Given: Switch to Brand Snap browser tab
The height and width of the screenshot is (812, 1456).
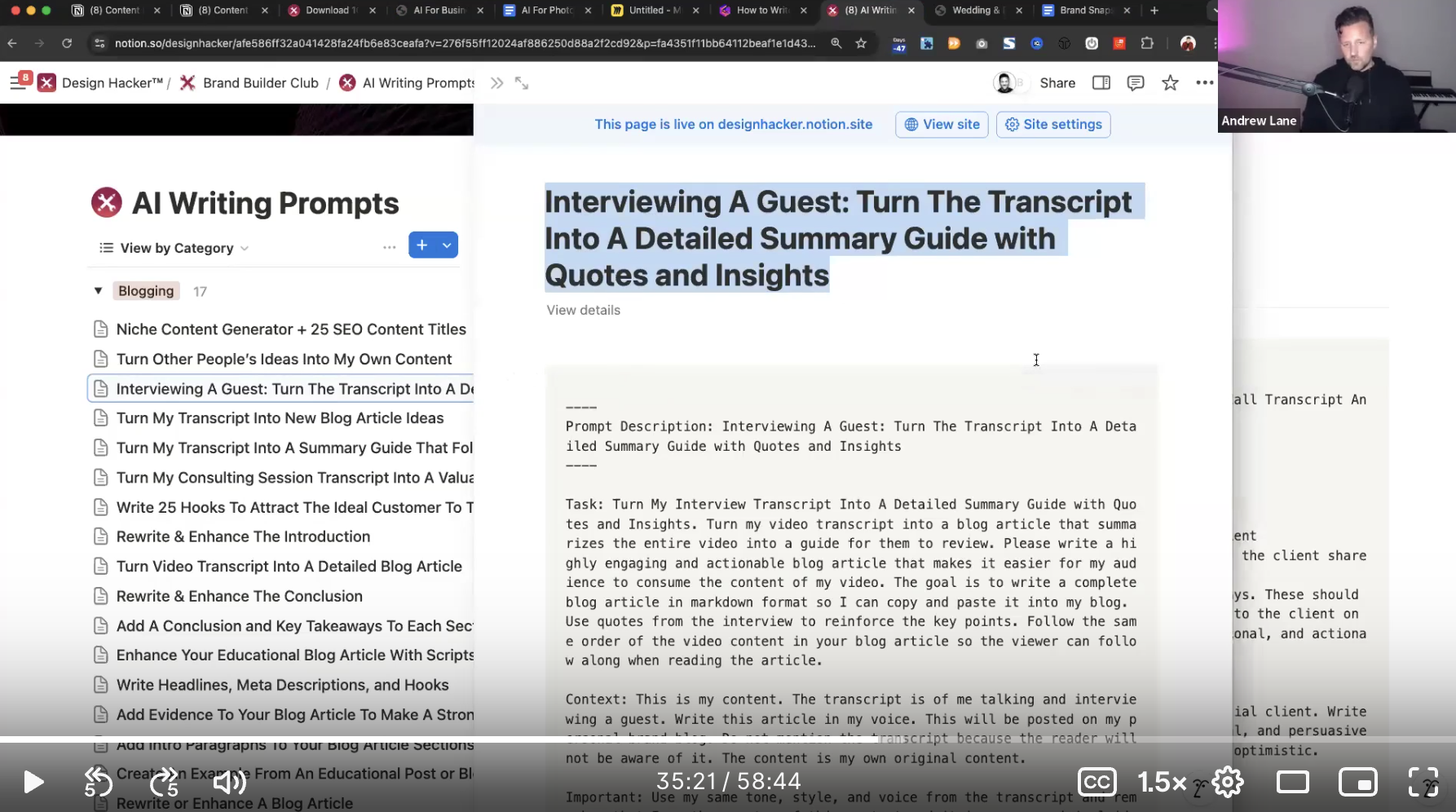Looking at the screenshot, I should [x=1083, y=11].
